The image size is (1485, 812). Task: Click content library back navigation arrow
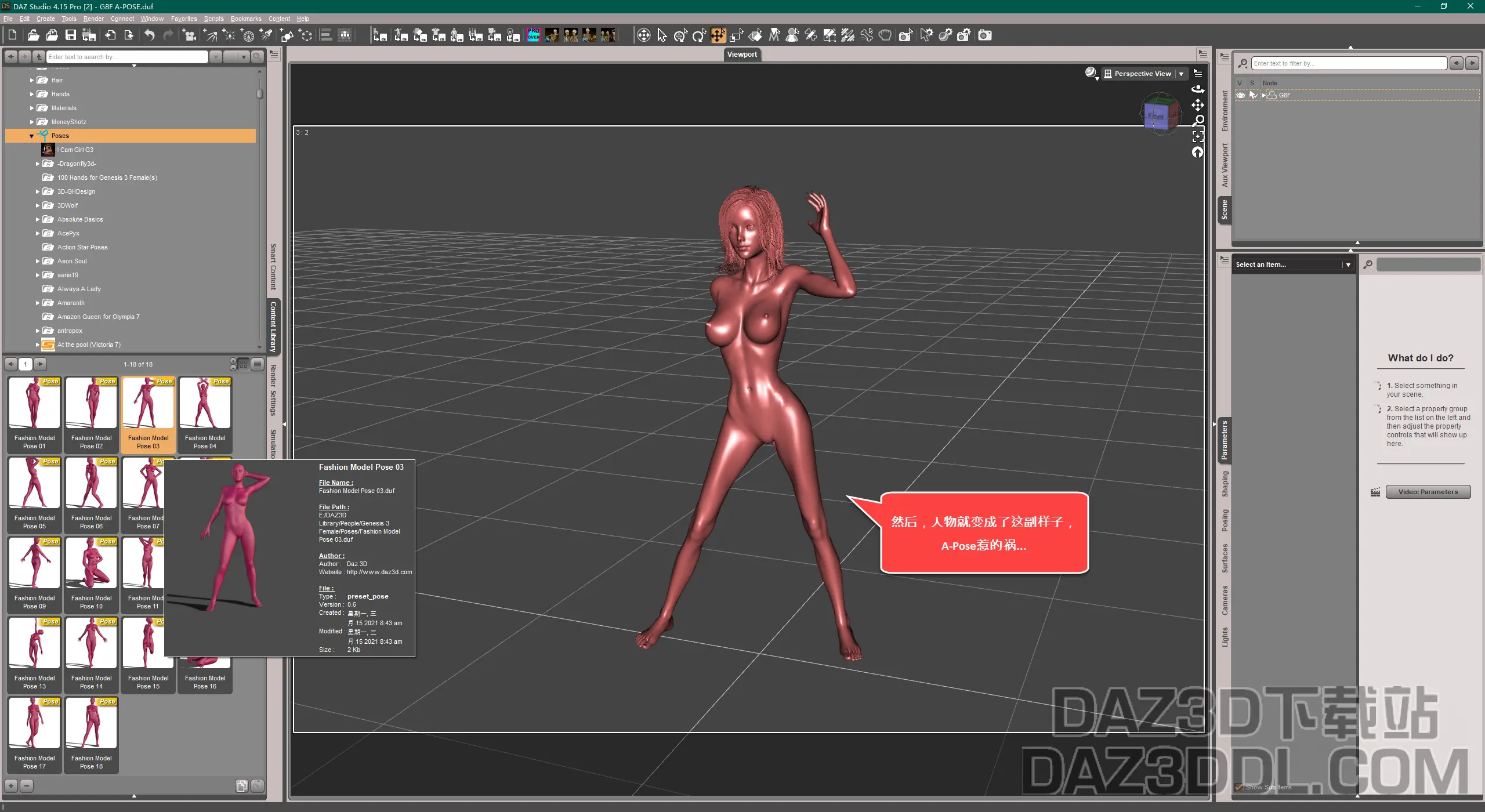click(11, 57)
